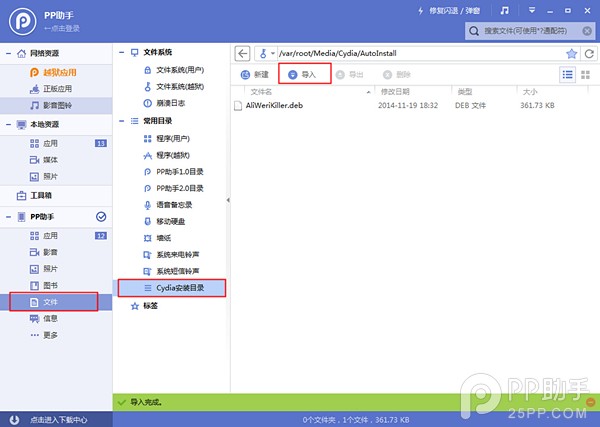This screenshot has width=600, height=427.
Task: Collapse the 本地资源 section
Action: click(8, 124)
